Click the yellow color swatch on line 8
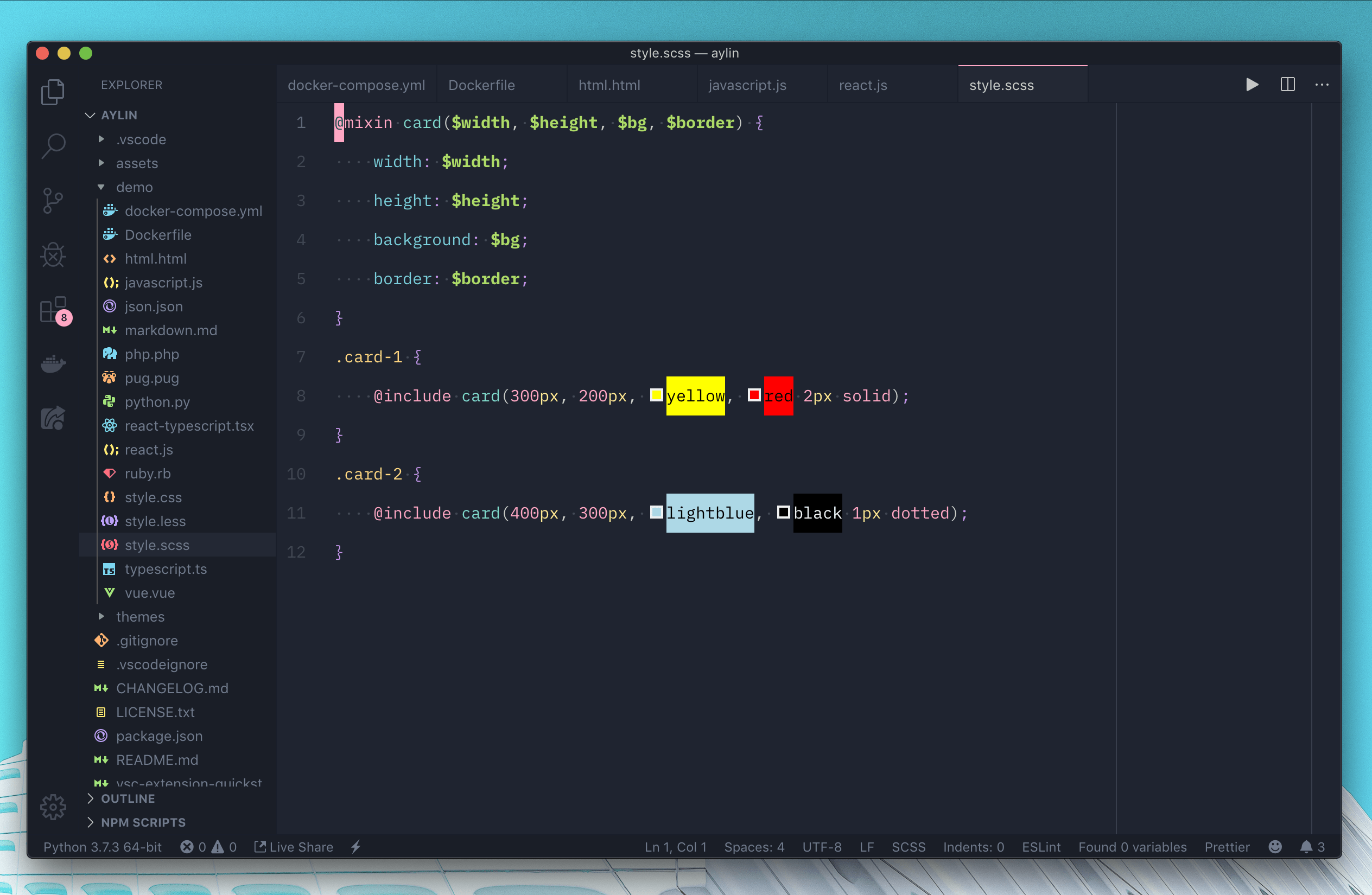 point(656,395)
